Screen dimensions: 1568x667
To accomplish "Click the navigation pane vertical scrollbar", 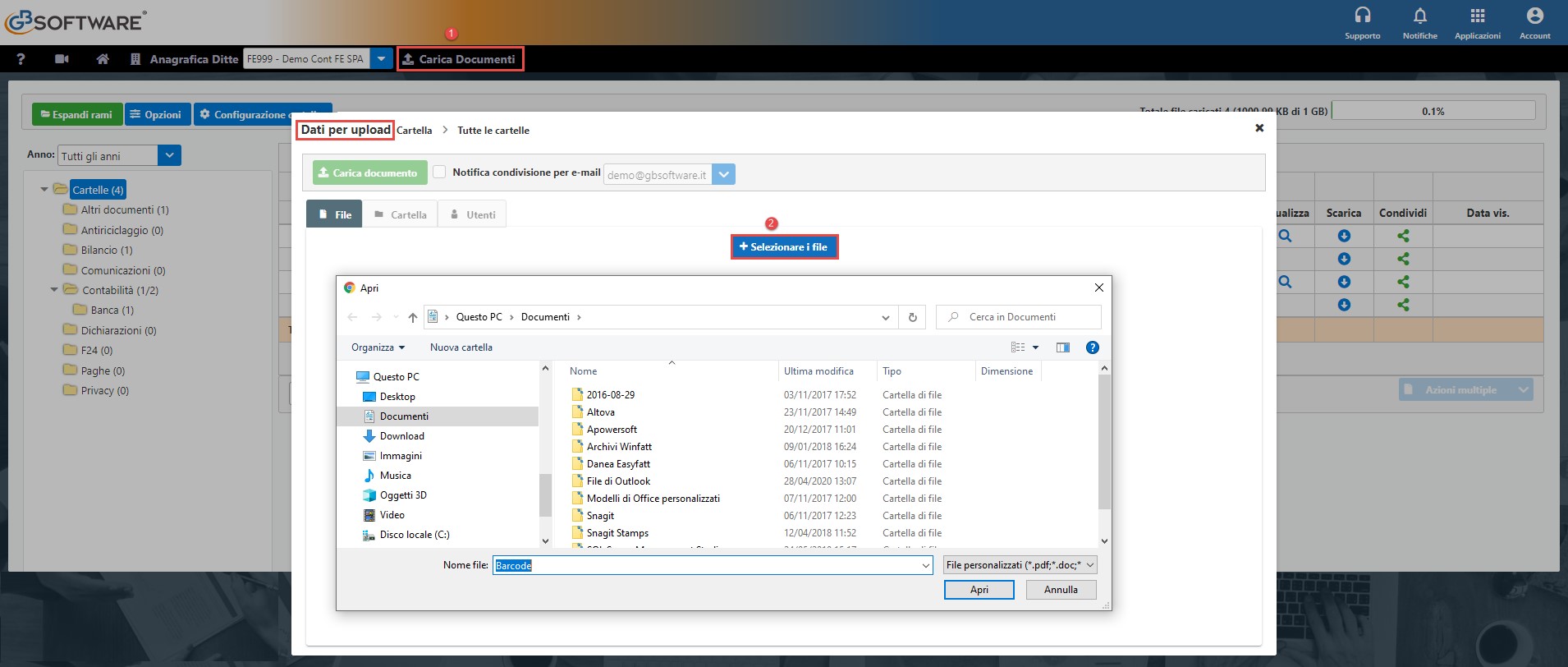I will pyautogui.click(x=545, y=495).
